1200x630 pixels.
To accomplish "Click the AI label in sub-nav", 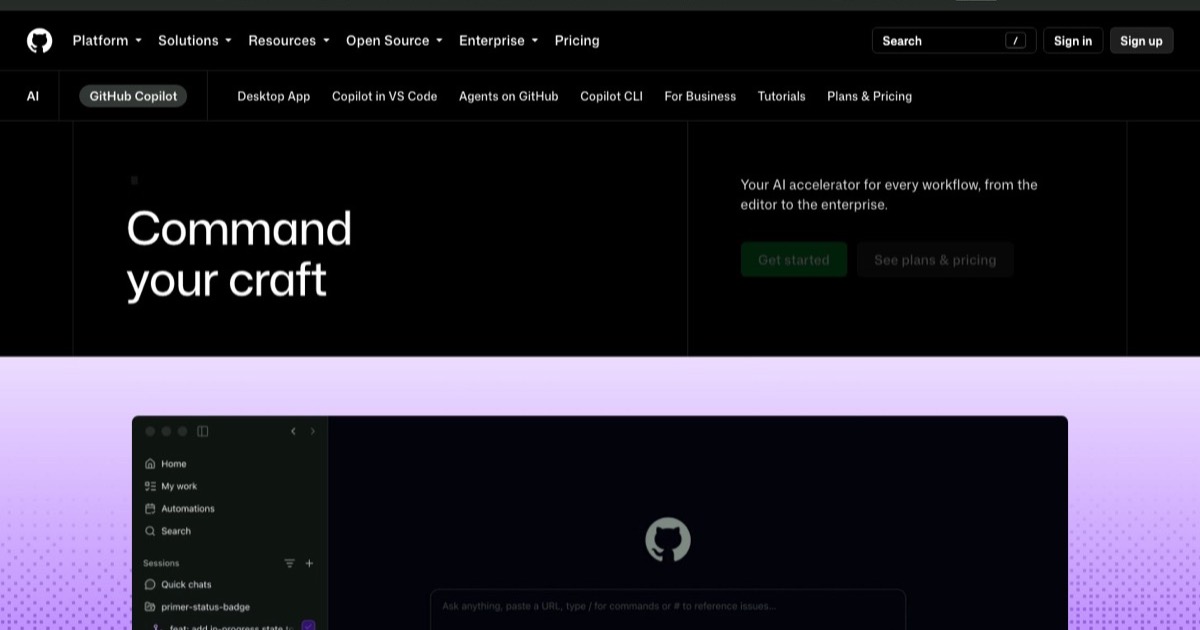I will click(33, 96).
